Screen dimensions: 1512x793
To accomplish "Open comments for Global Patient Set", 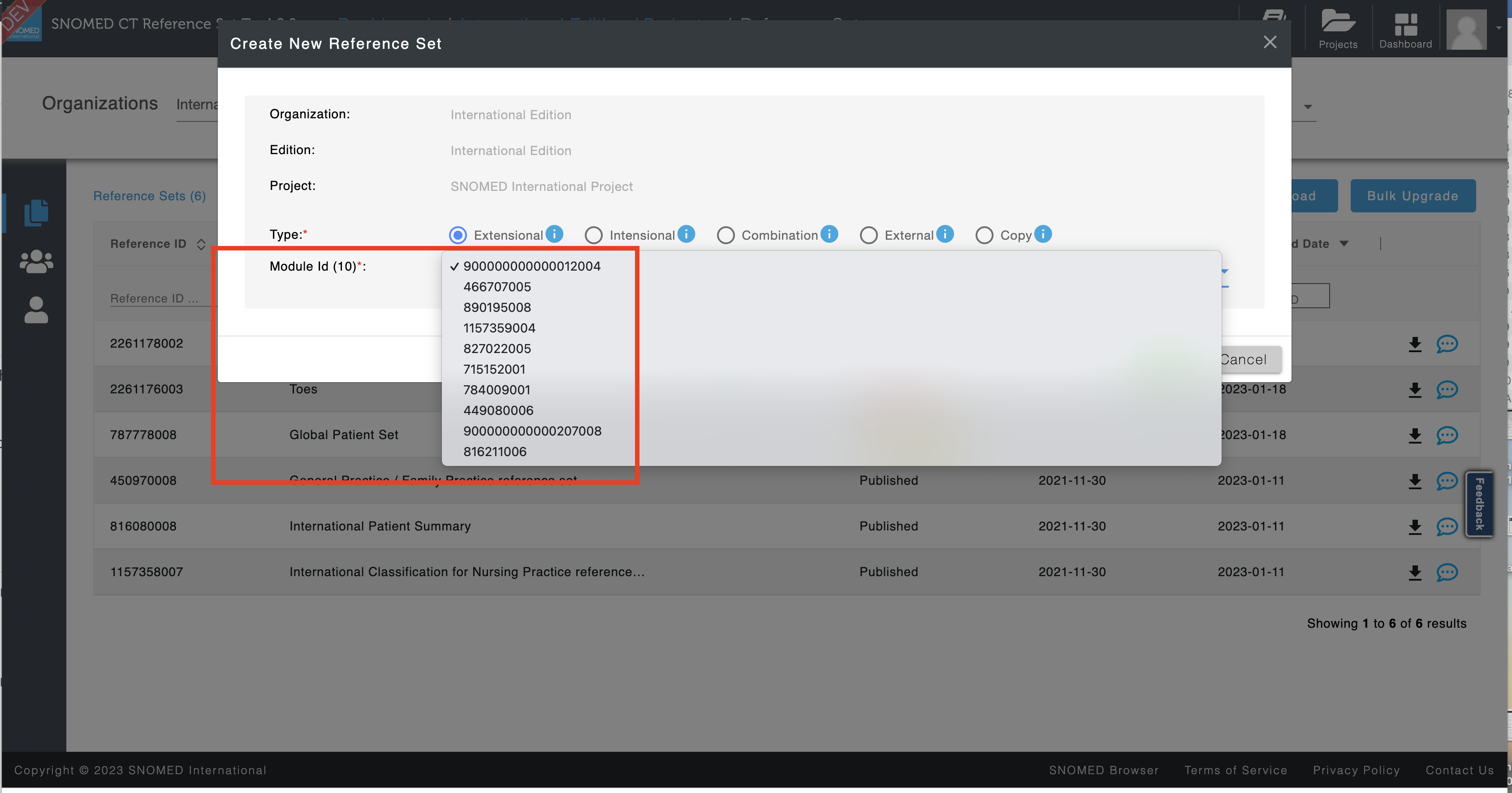I will pyautogui.click(x=1447, y=435).
